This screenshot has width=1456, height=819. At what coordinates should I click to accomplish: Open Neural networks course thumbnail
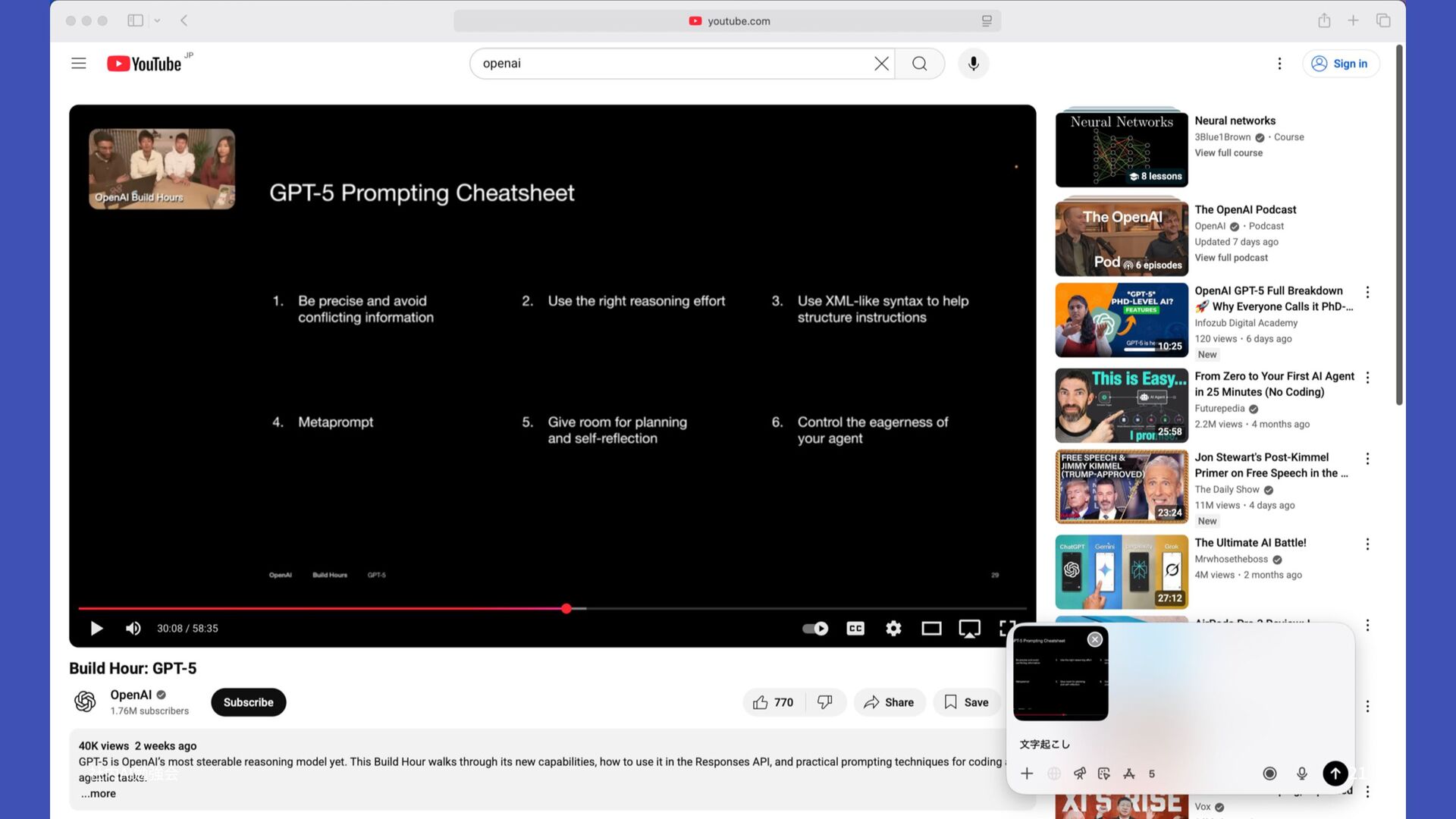pos(1121,148)
